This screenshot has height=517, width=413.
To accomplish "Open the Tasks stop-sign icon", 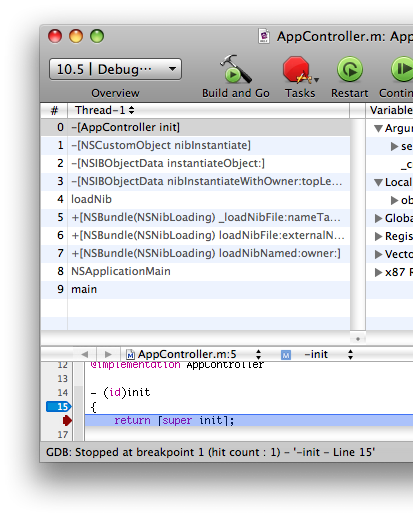I will coord(297,69).
